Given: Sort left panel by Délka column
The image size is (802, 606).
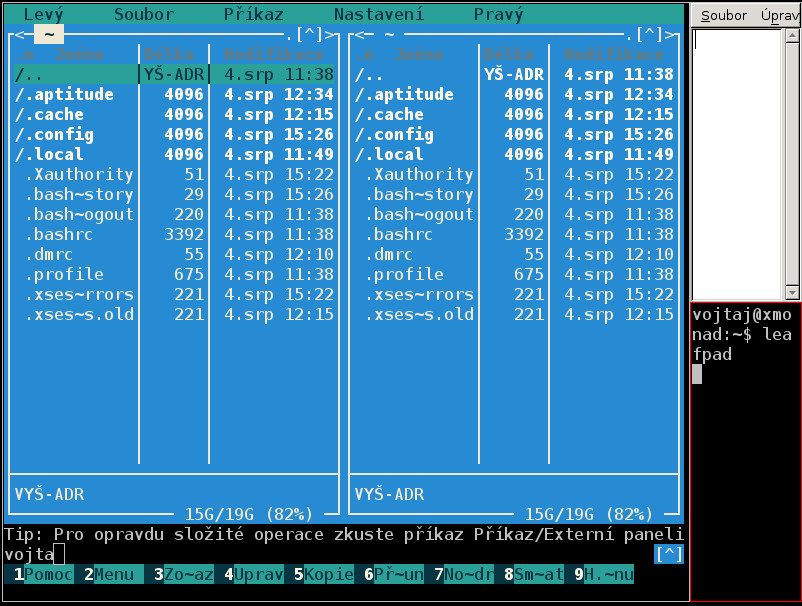Looking at the screenshot, I should coord(169,54).
